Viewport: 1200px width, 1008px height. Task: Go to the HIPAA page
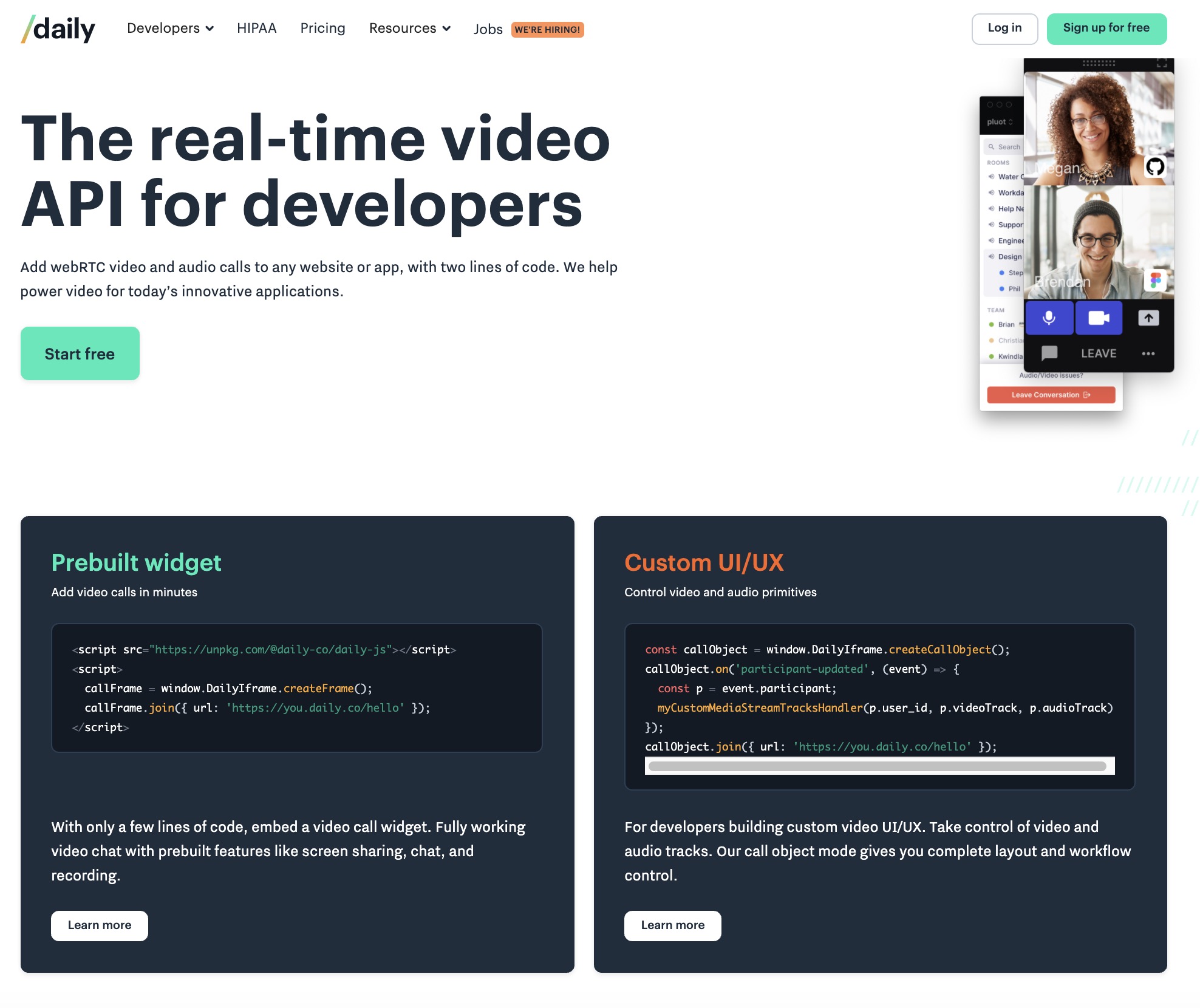[256, 29]
